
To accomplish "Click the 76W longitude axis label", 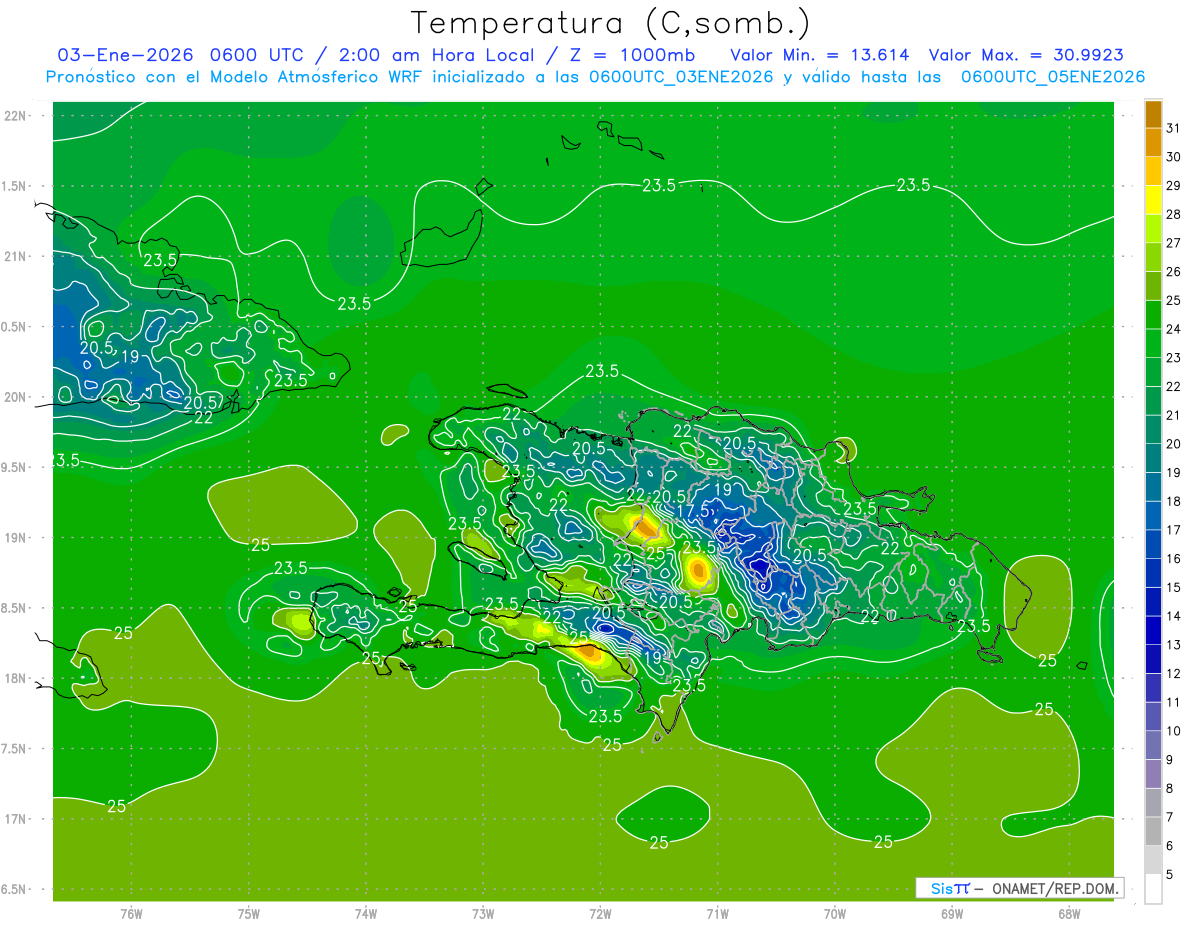I will 131,913.
